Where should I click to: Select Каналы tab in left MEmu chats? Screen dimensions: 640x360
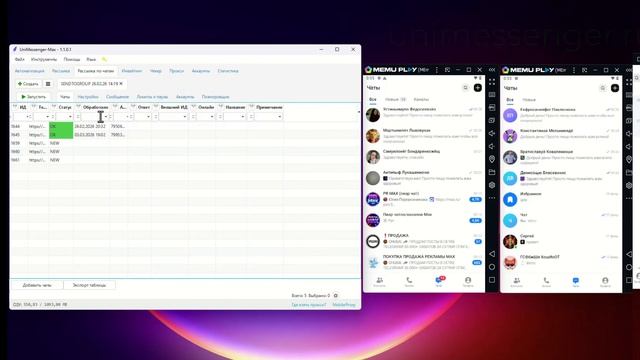pos(421,99)
